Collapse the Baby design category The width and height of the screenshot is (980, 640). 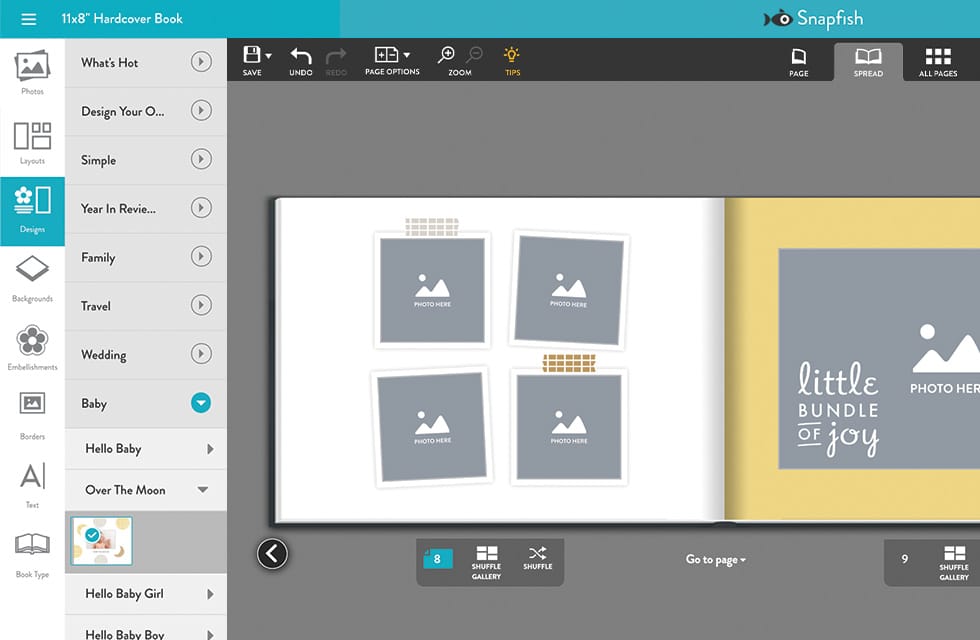[200, 402]
